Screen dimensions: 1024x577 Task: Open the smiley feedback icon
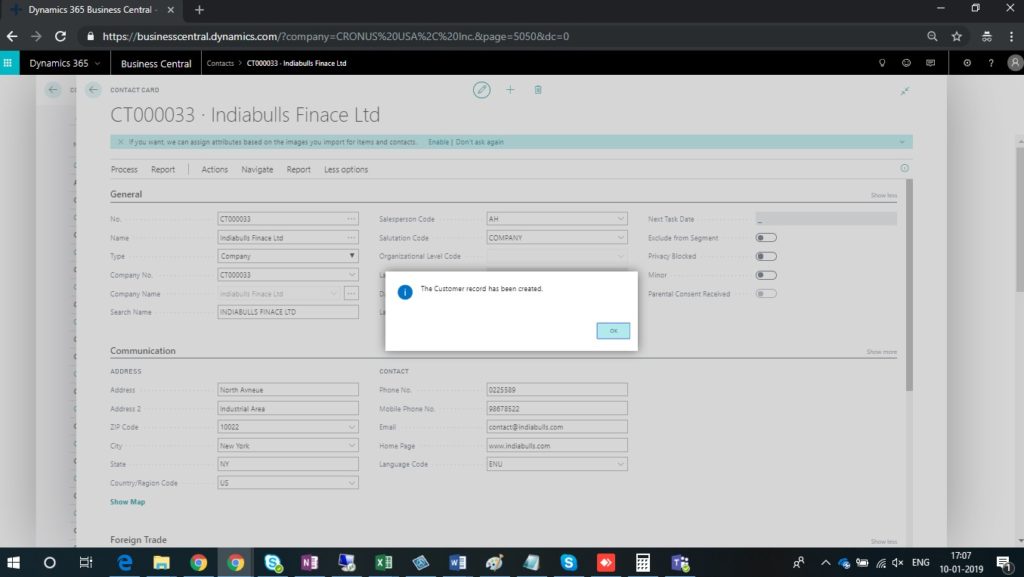(x=906, y=63)
